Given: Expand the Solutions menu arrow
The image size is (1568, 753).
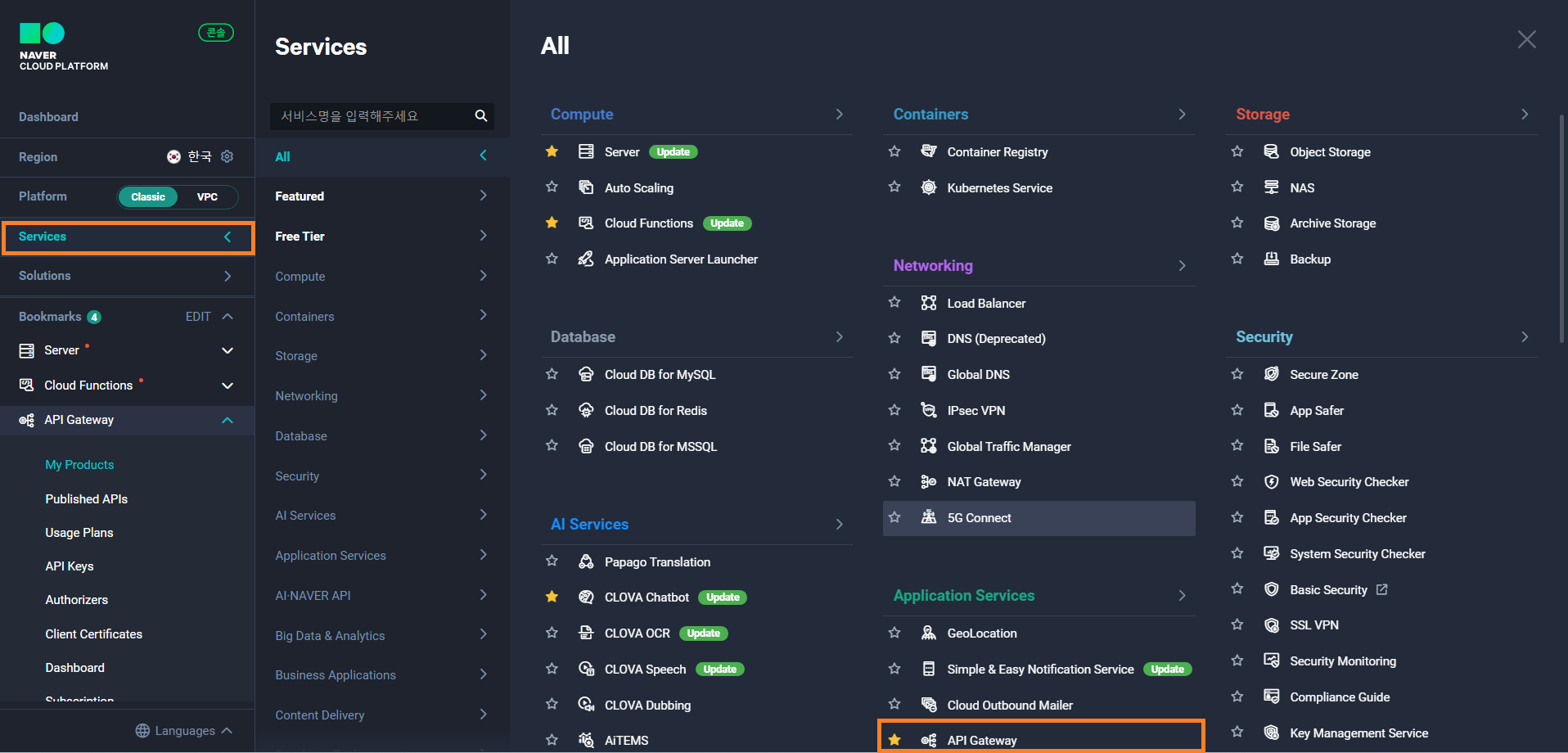Looking at the screenshot, I should click(x=228, y=276).
